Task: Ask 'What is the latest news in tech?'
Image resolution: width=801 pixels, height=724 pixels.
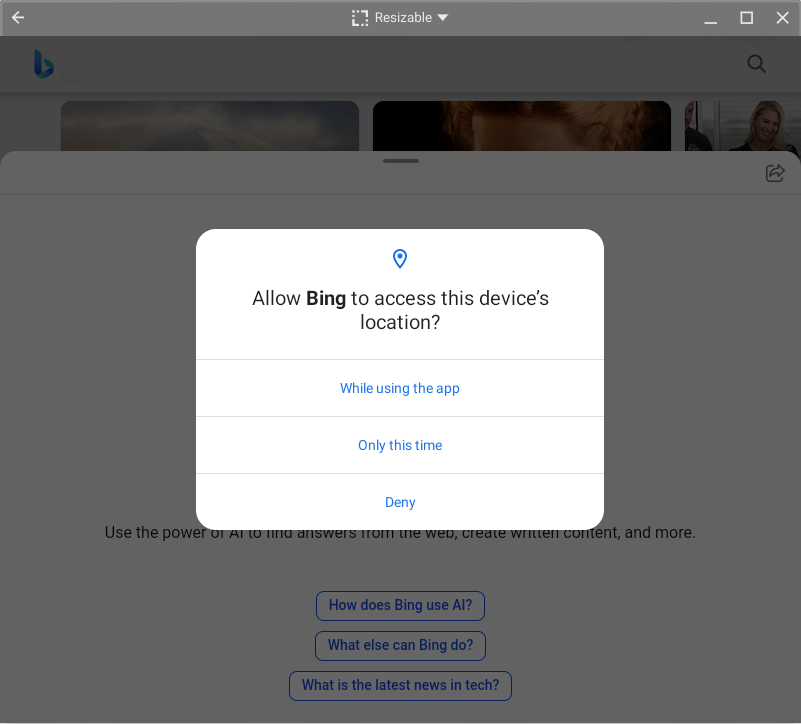Action: (400, 686)
